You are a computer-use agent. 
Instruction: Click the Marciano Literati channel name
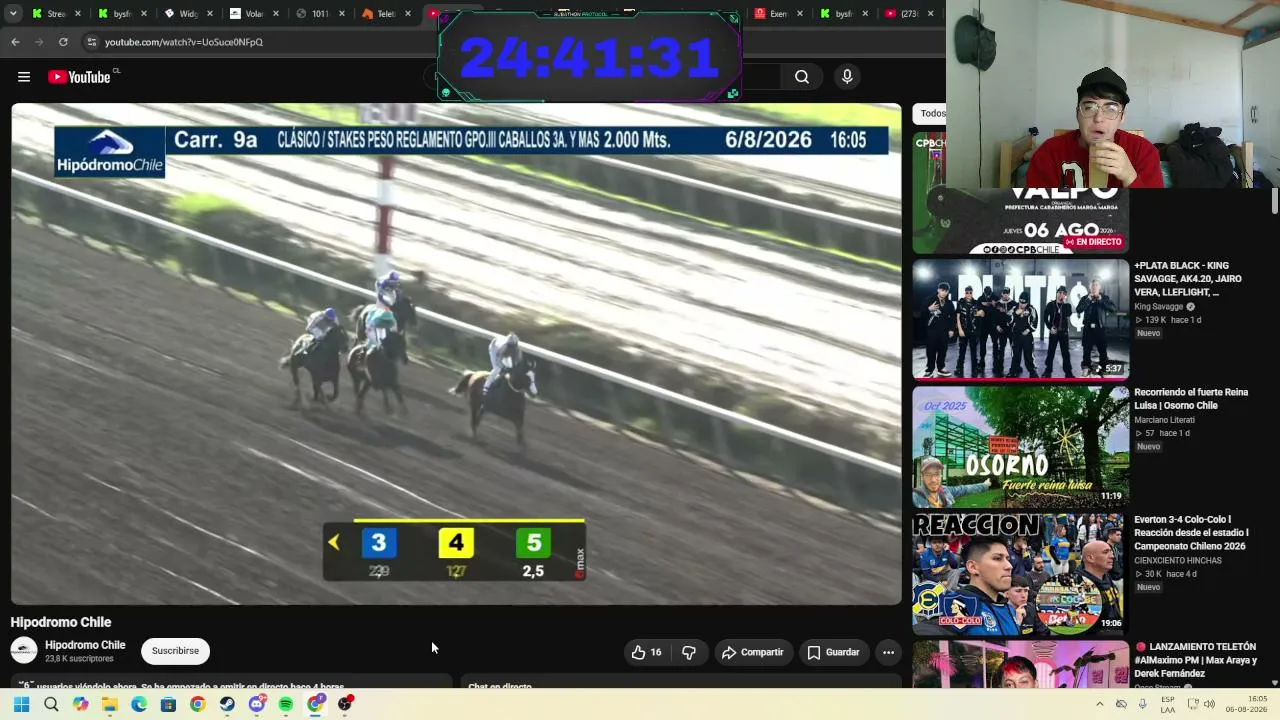pos(1164,420)
